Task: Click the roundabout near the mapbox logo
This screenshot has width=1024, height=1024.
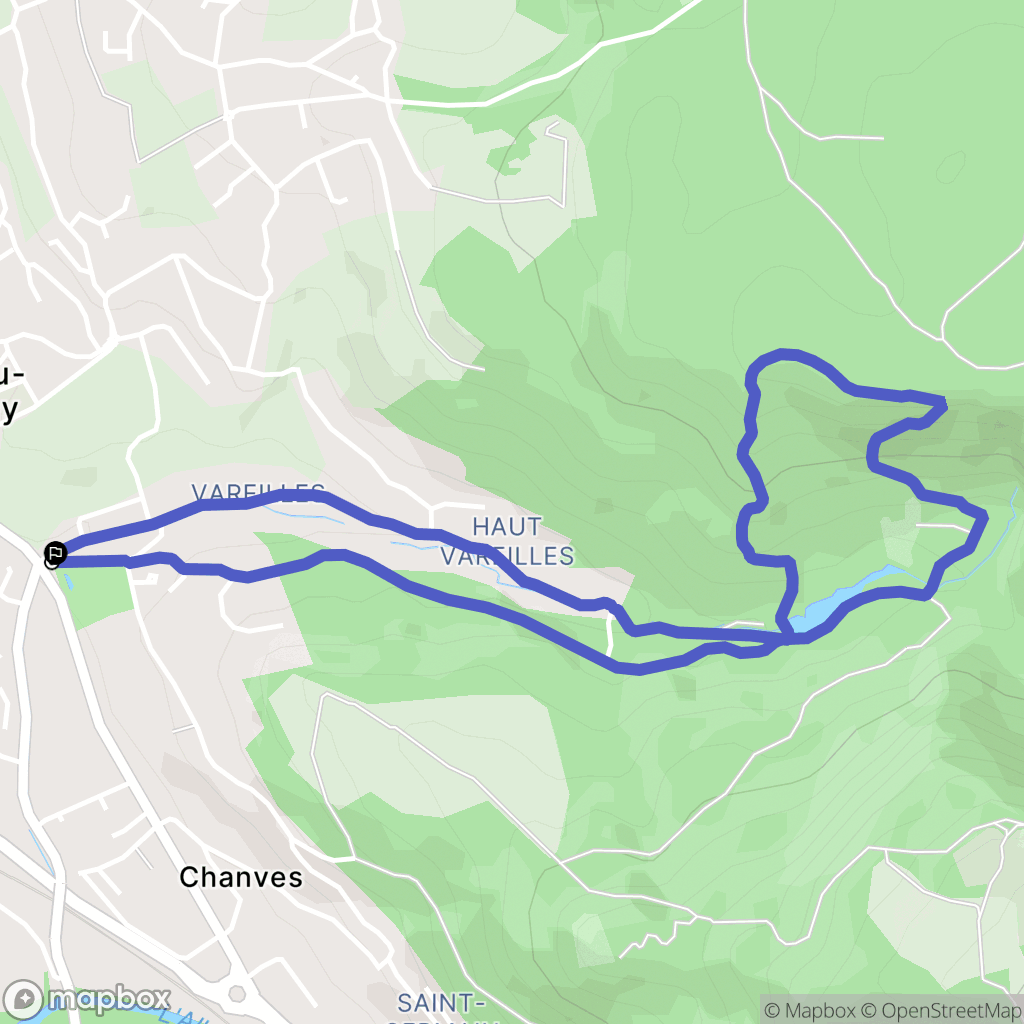Action: coord(237,995)
